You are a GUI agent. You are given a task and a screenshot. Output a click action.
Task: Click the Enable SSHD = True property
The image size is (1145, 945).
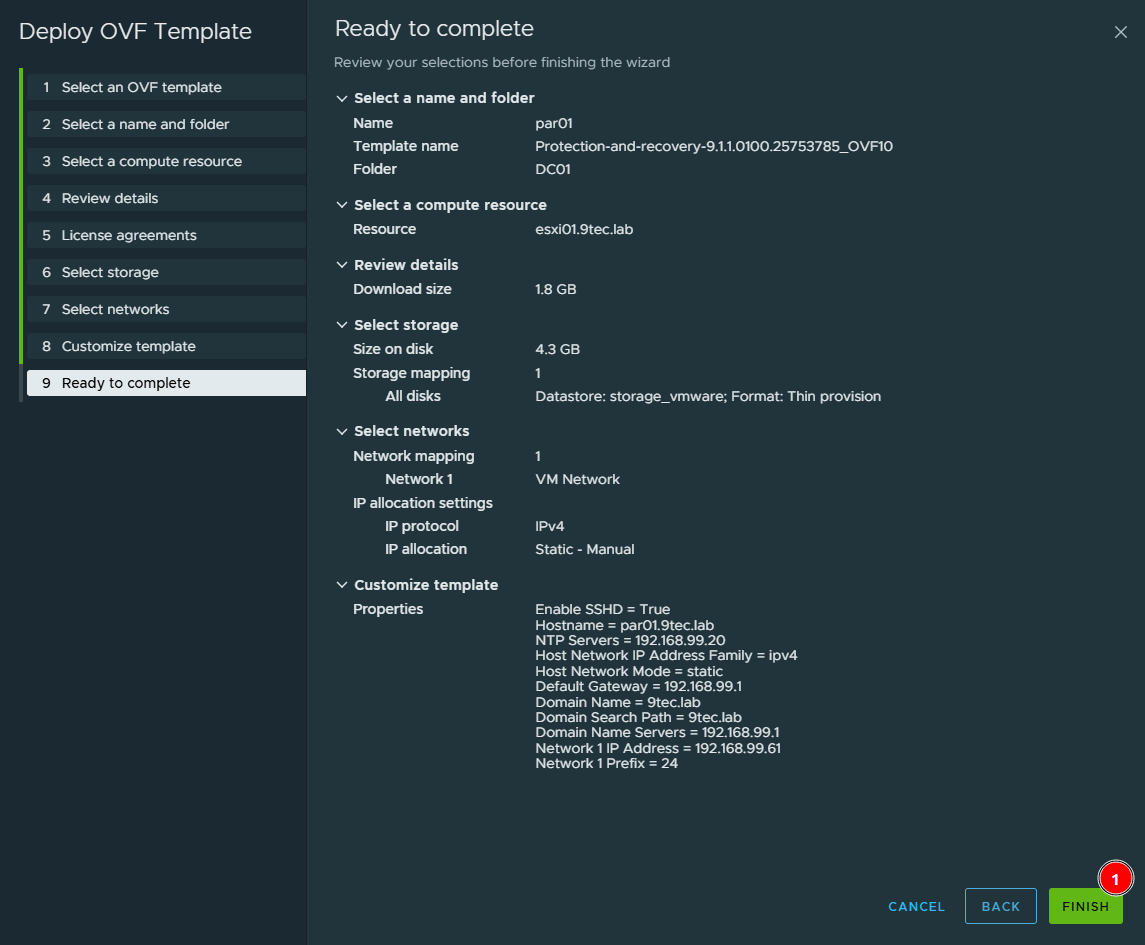coord(602,609)
